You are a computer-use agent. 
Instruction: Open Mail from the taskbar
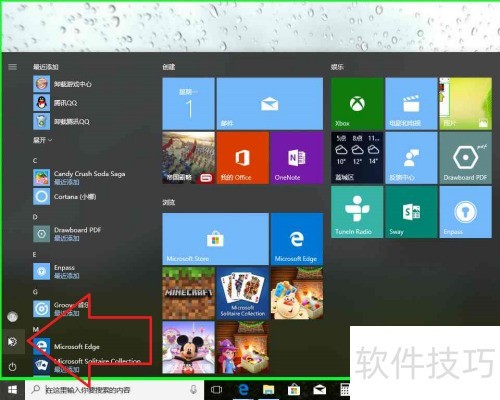(319, 390)
